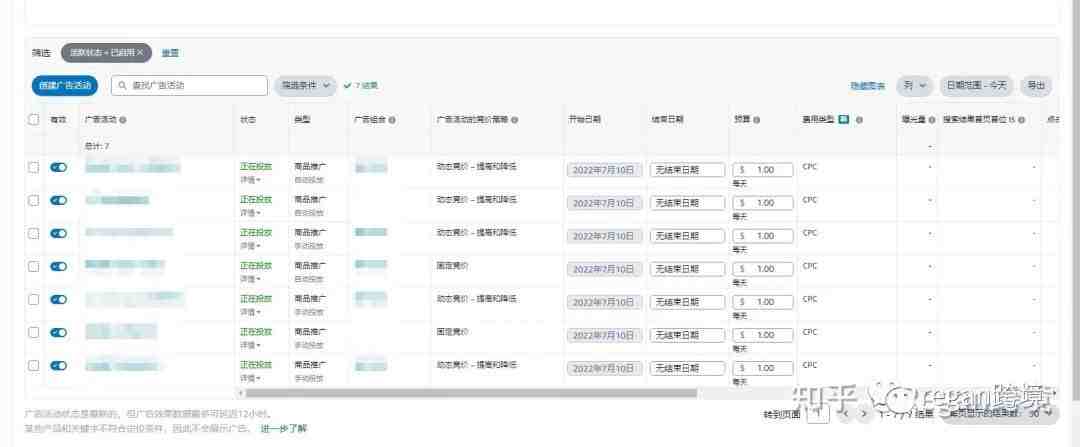Click the 导出 export button

point(1036,86)
